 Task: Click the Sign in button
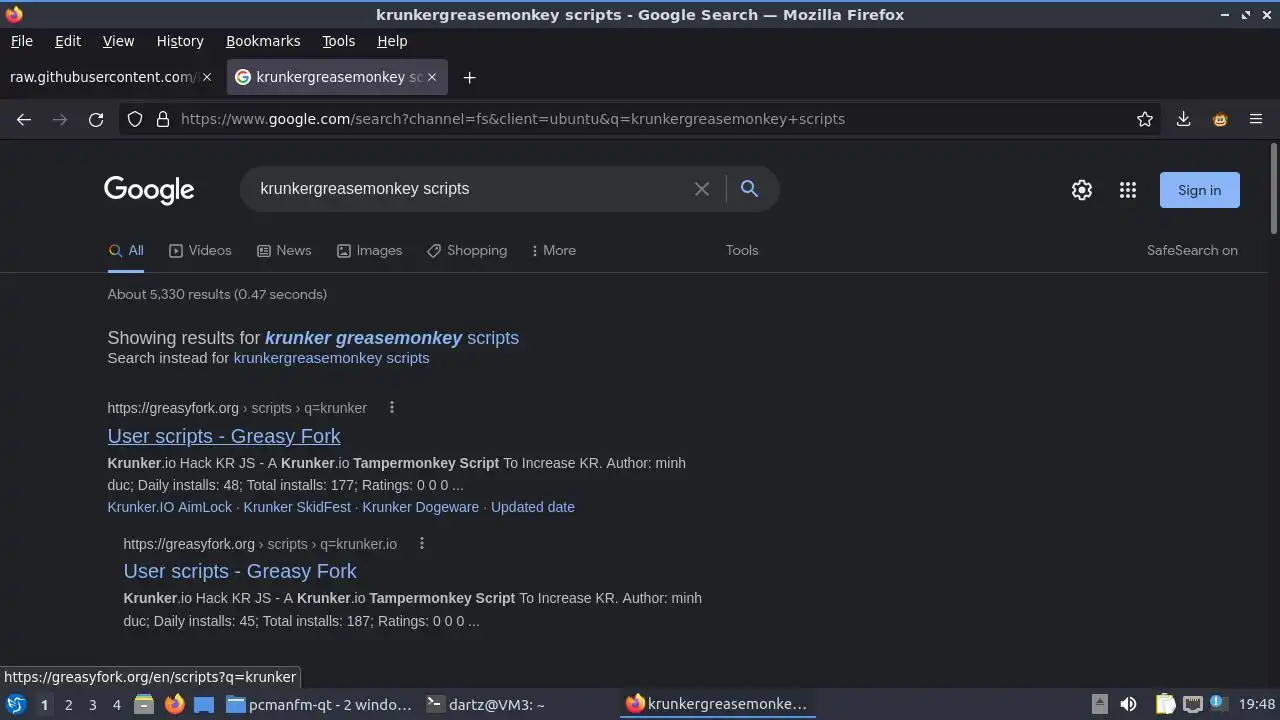click(1199, 190)
